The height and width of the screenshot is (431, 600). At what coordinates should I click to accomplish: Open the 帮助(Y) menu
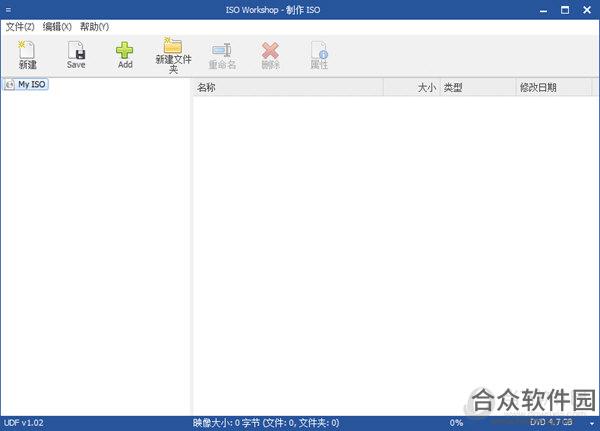[94, 27]
